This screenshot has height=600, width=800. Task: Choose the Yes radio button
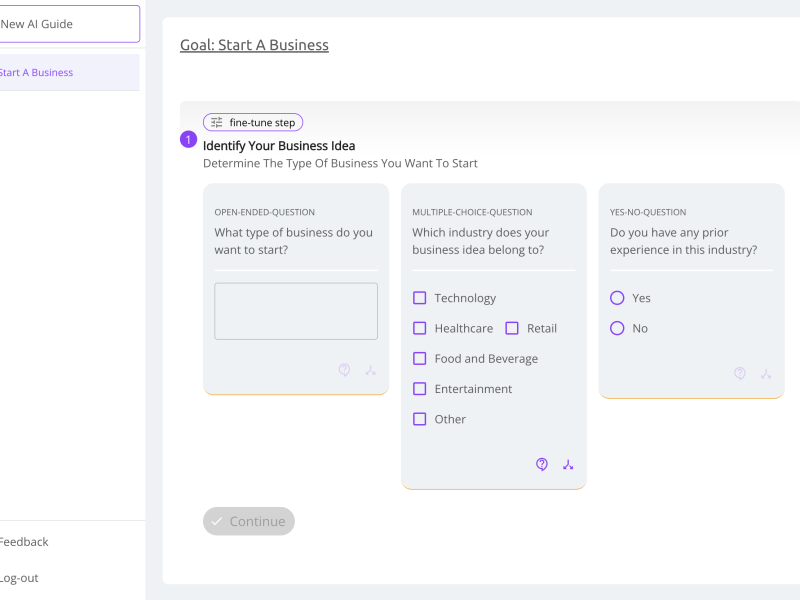[x=617, y=298]
